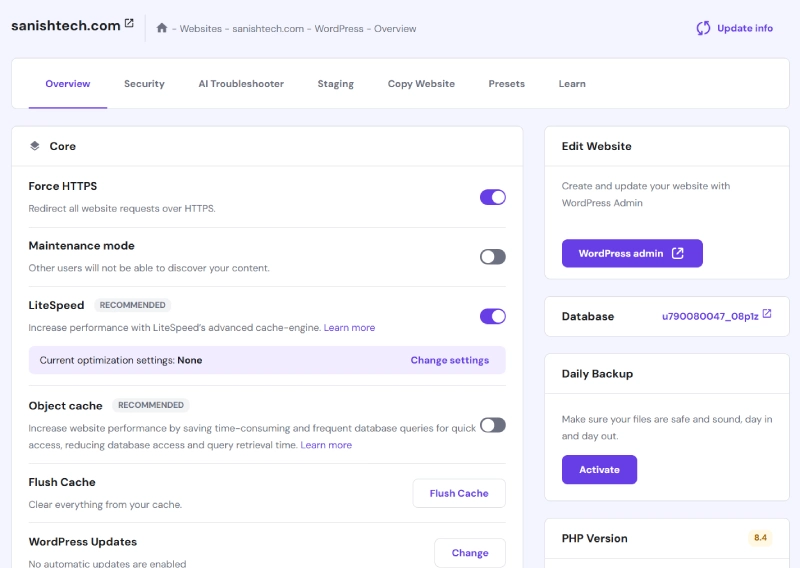Image resolution: width=800 pixels, height=568 pixels.
Task: Click the PHP Version heading
Action: click(594, 538)
